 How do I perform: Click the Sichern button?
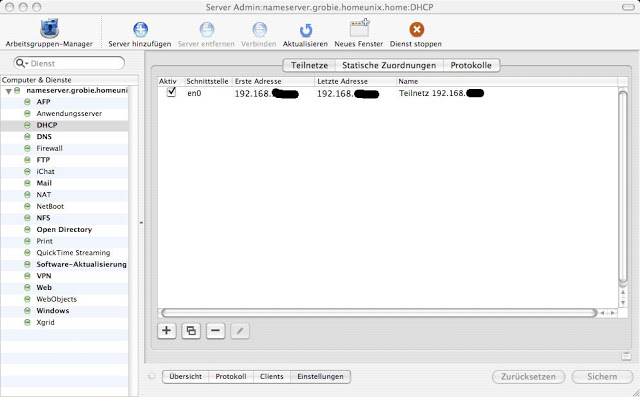click(x=602, y=377)
